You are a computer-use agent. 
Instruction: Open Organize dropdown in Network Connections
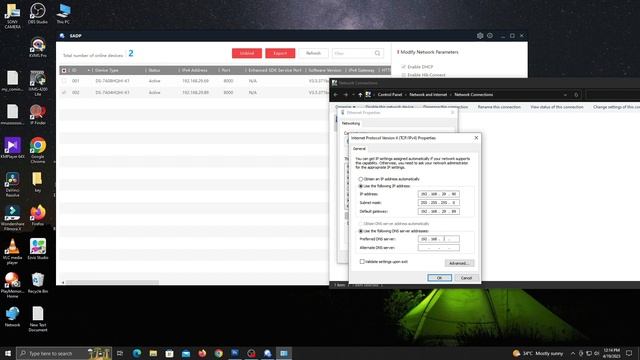coord(345,107)
